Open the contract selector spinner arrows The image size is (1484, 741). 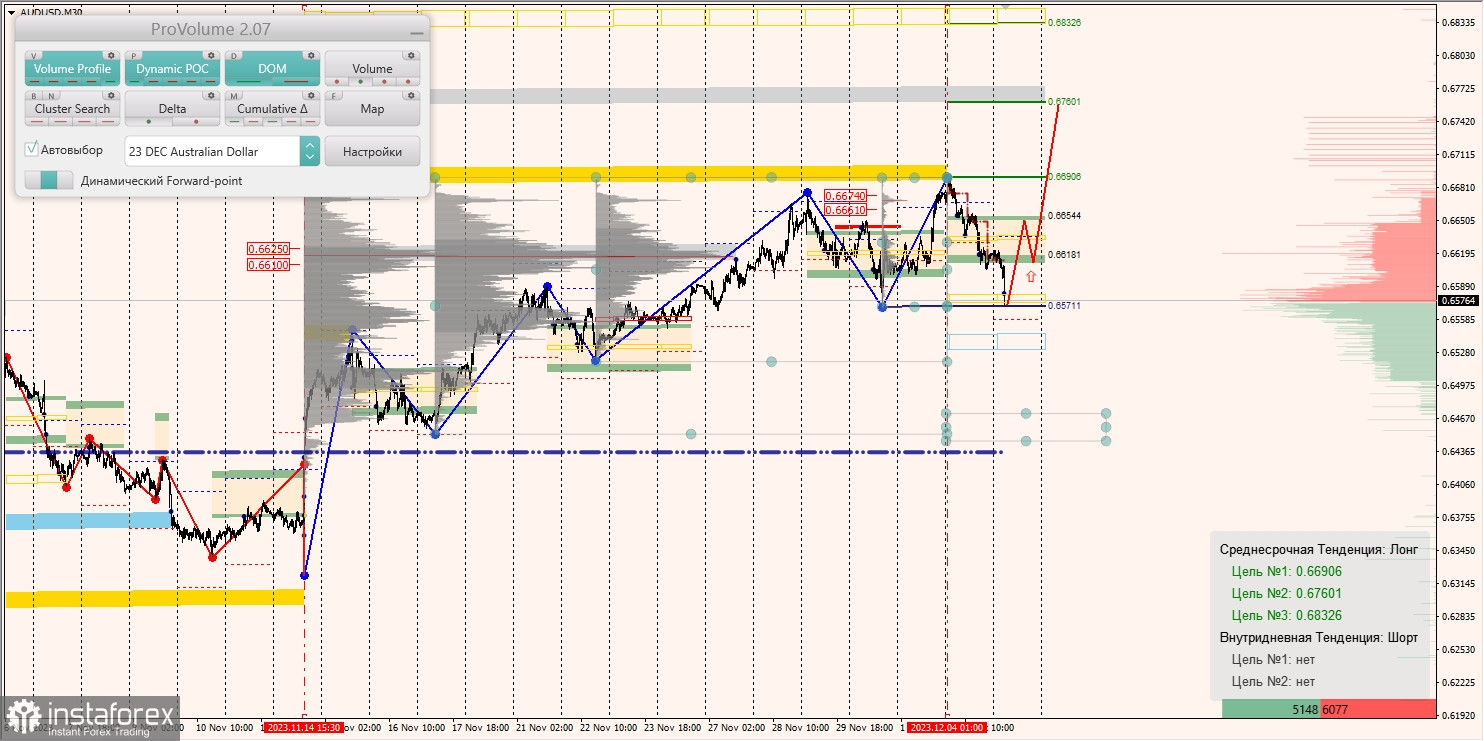coord(310,151)
